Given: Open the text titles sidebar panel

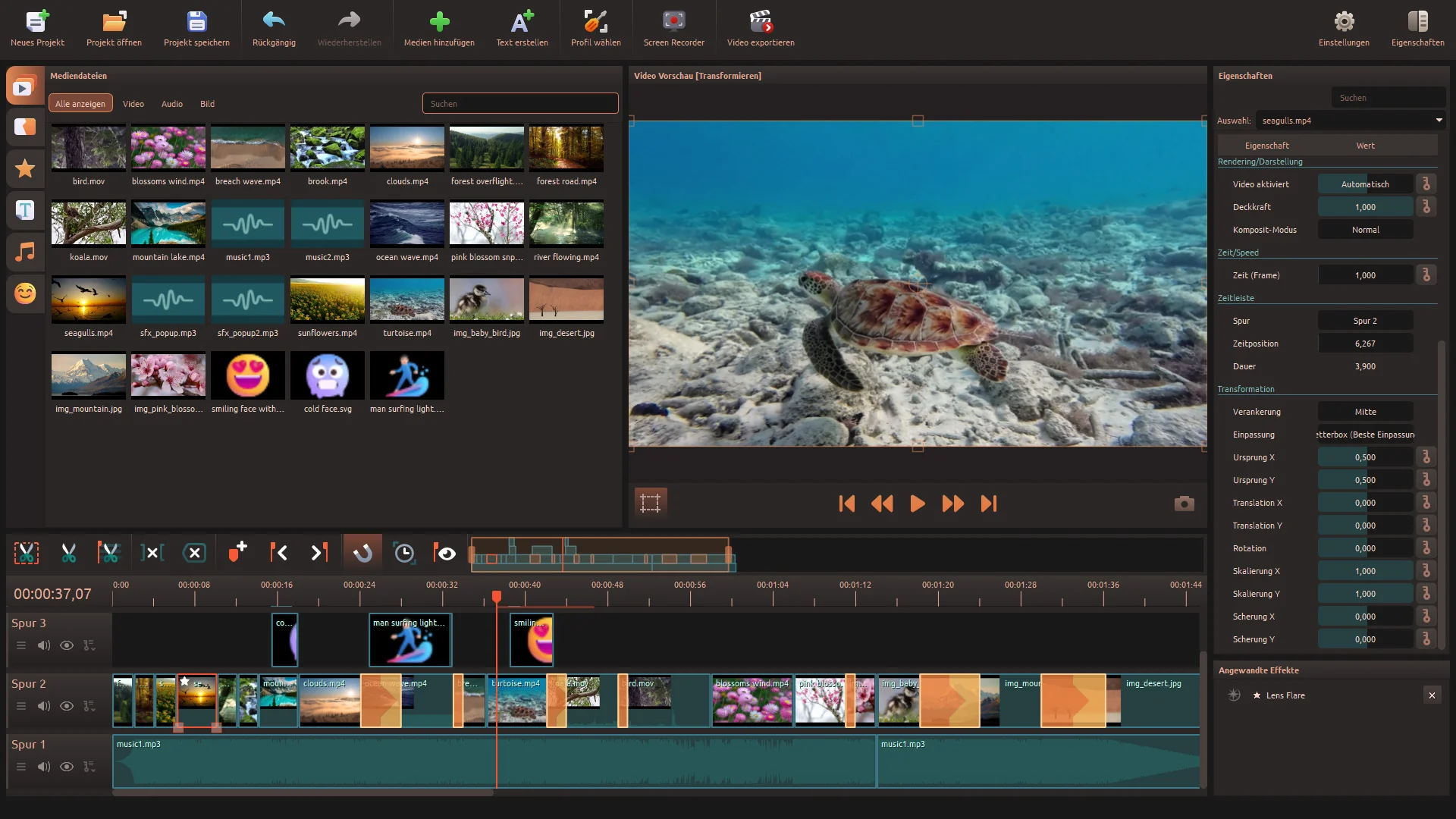Looking at the screenshot, I should (24, 210).
